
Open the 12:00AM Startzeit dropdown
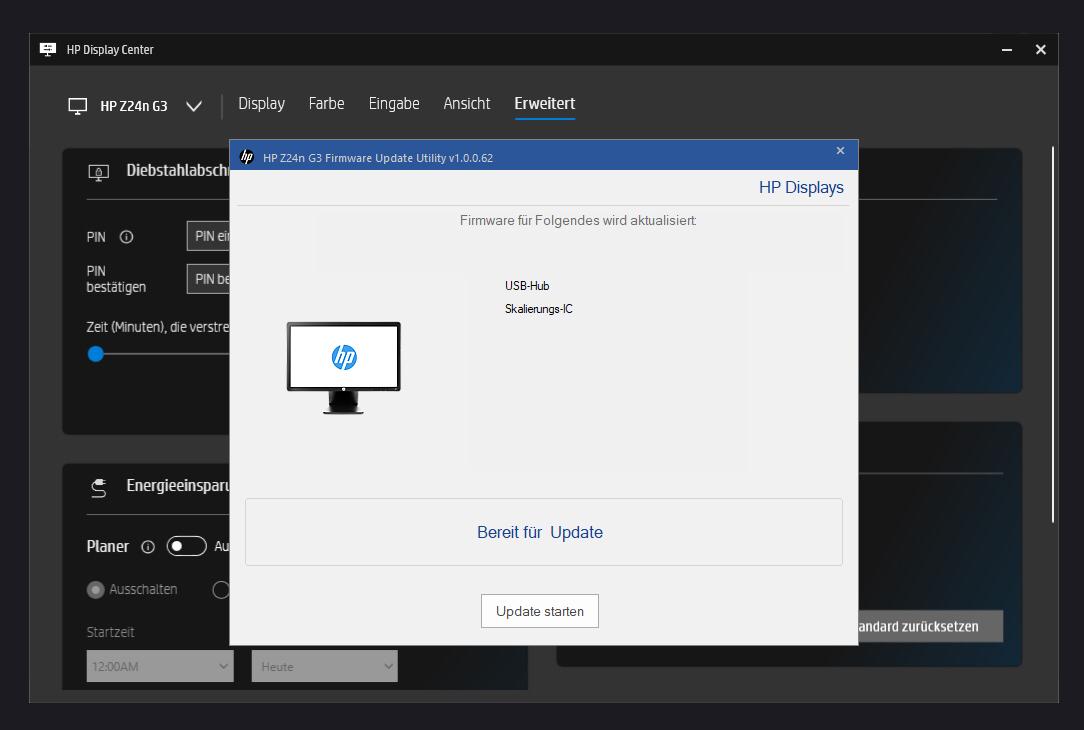pyautogui.click(x=160, y=666)
